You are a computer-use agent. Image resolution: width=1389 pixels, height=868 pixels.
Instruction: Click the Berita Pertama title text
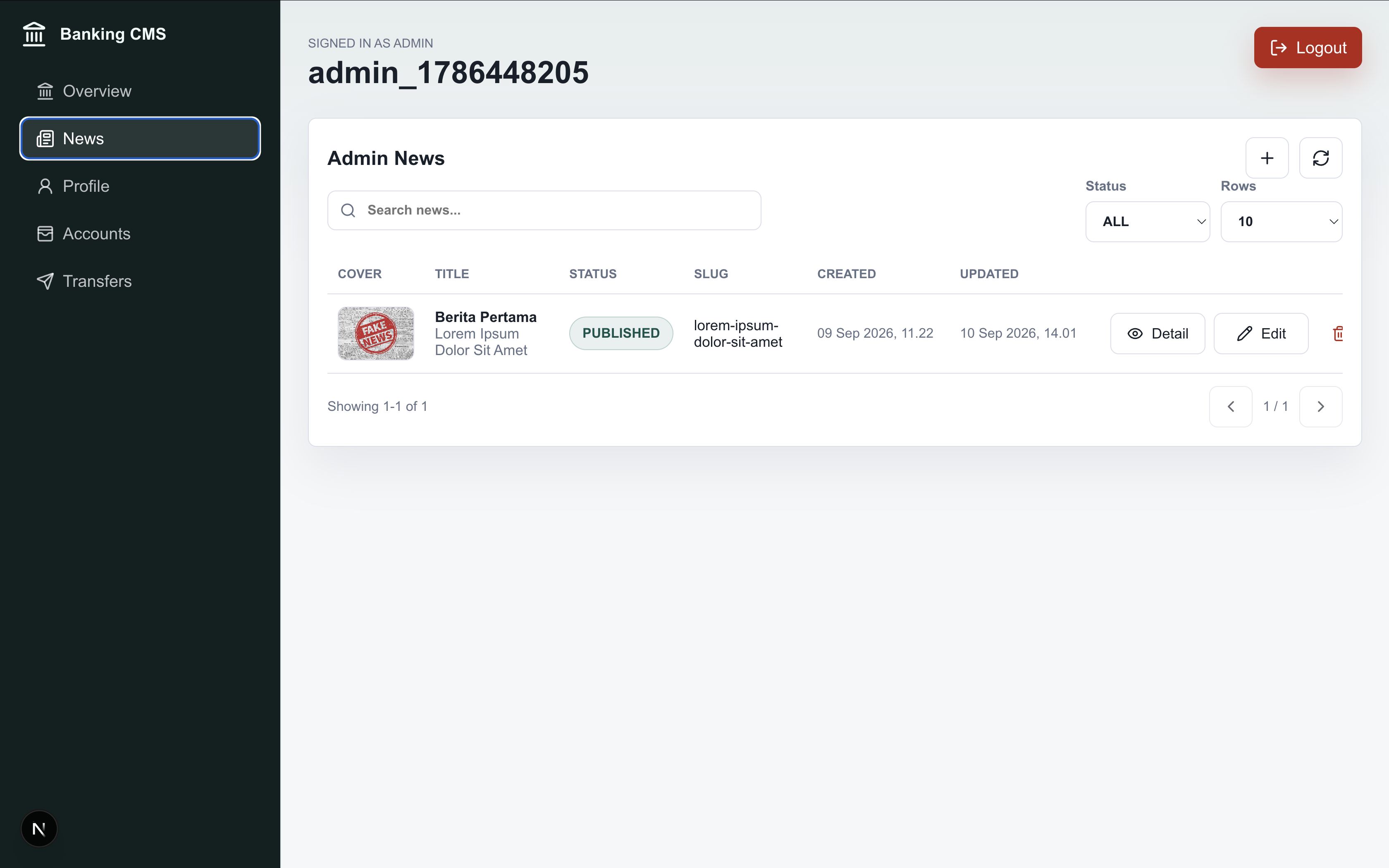[x=486, y=317]
